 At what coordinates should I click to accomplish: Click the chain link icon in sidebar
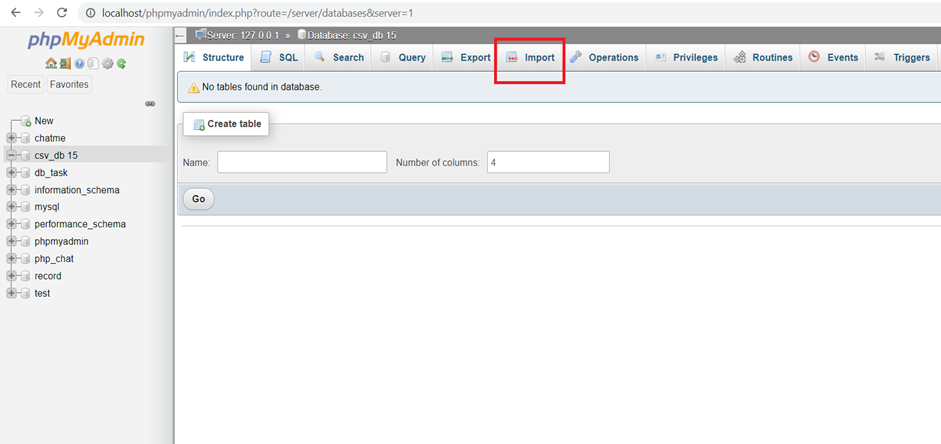click(x=150, y=104)
